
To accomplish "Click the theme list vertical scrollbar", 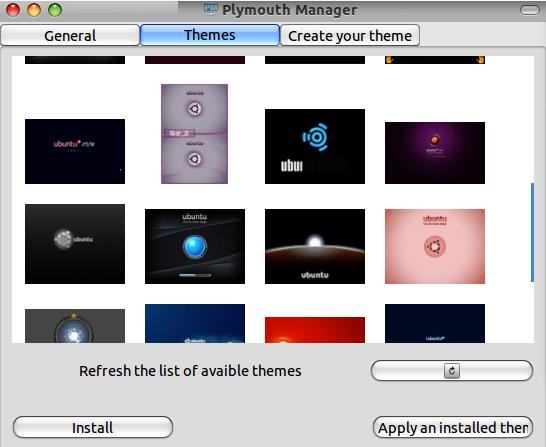I will [x=532, y=233].
